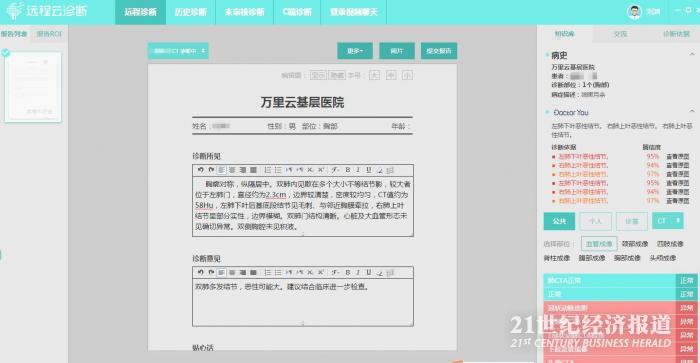
Task: Open 报告ROI tab on left panel
Action: pos(49,34)
